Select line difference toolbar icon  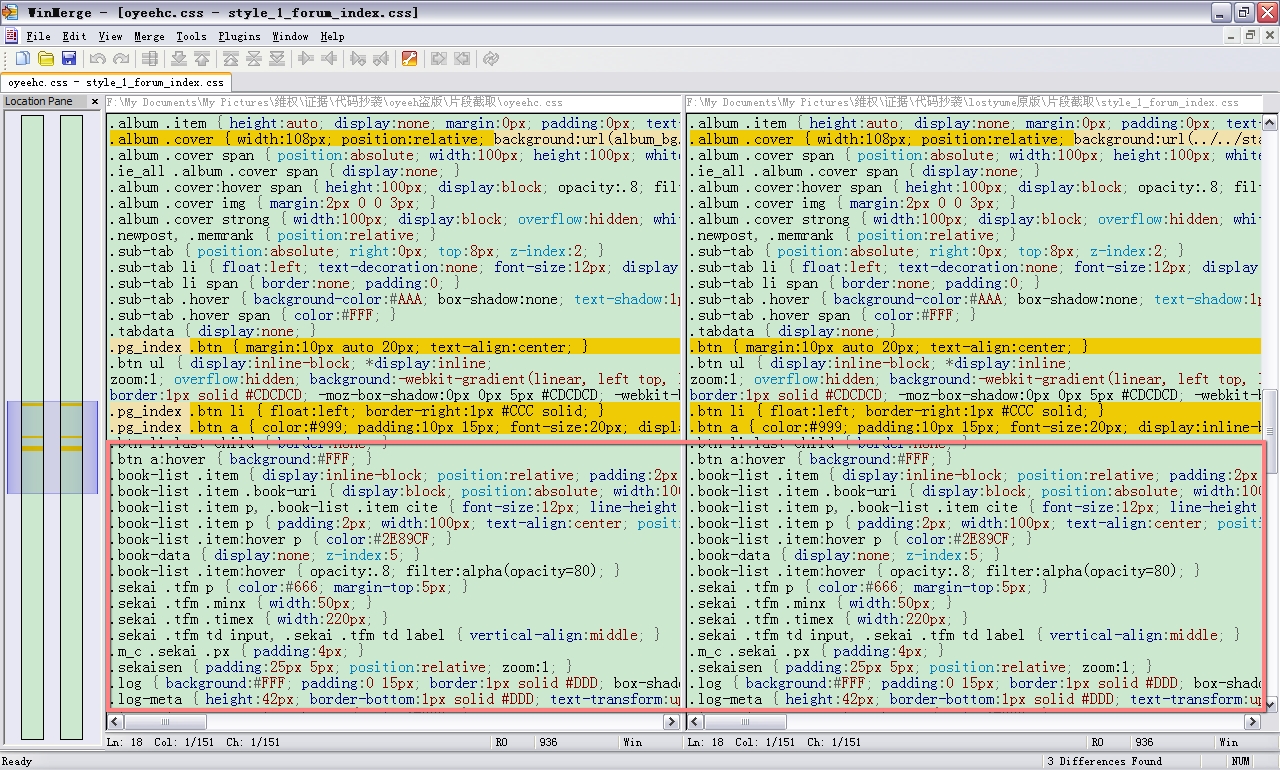tap(150, 59)
